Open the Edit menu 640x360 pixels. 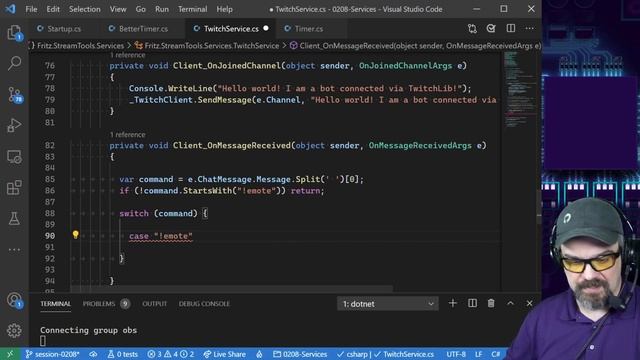click(x=53, y=9)
